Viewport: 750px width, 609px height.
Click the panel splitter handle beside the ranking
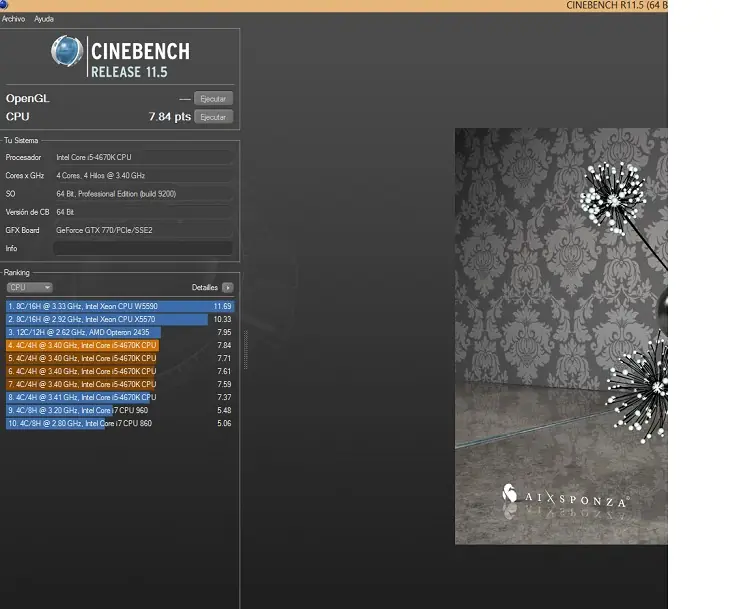click(246, 350)
